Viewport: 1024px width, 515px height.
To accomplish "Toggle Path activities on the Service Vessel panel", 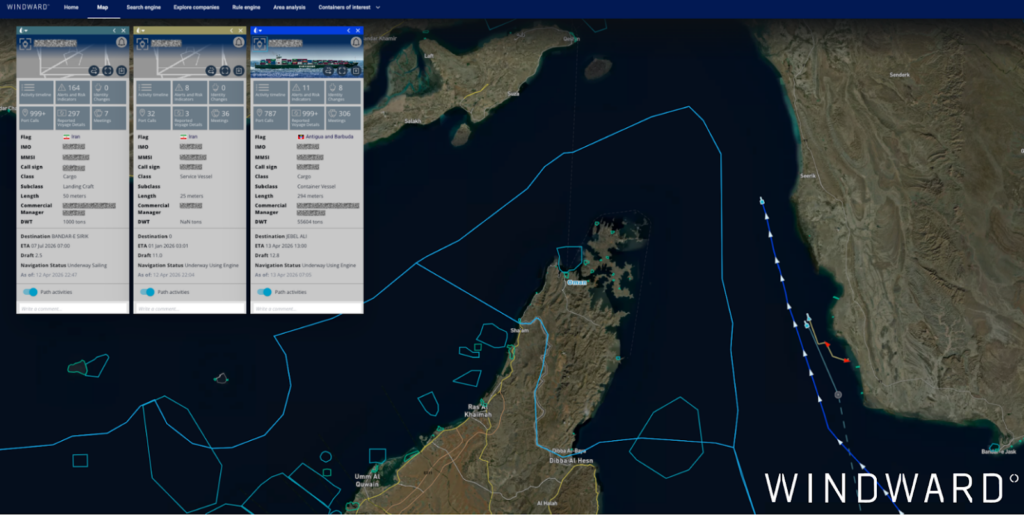I will pos(148,292).
